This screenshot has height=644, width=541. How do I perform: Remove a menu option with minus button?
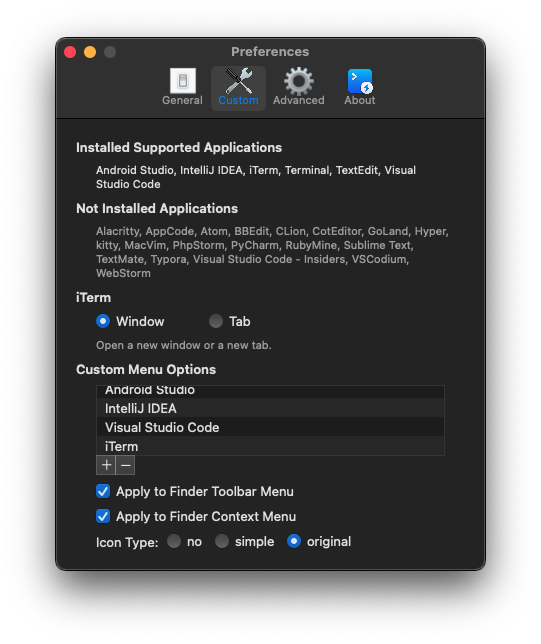125,465
